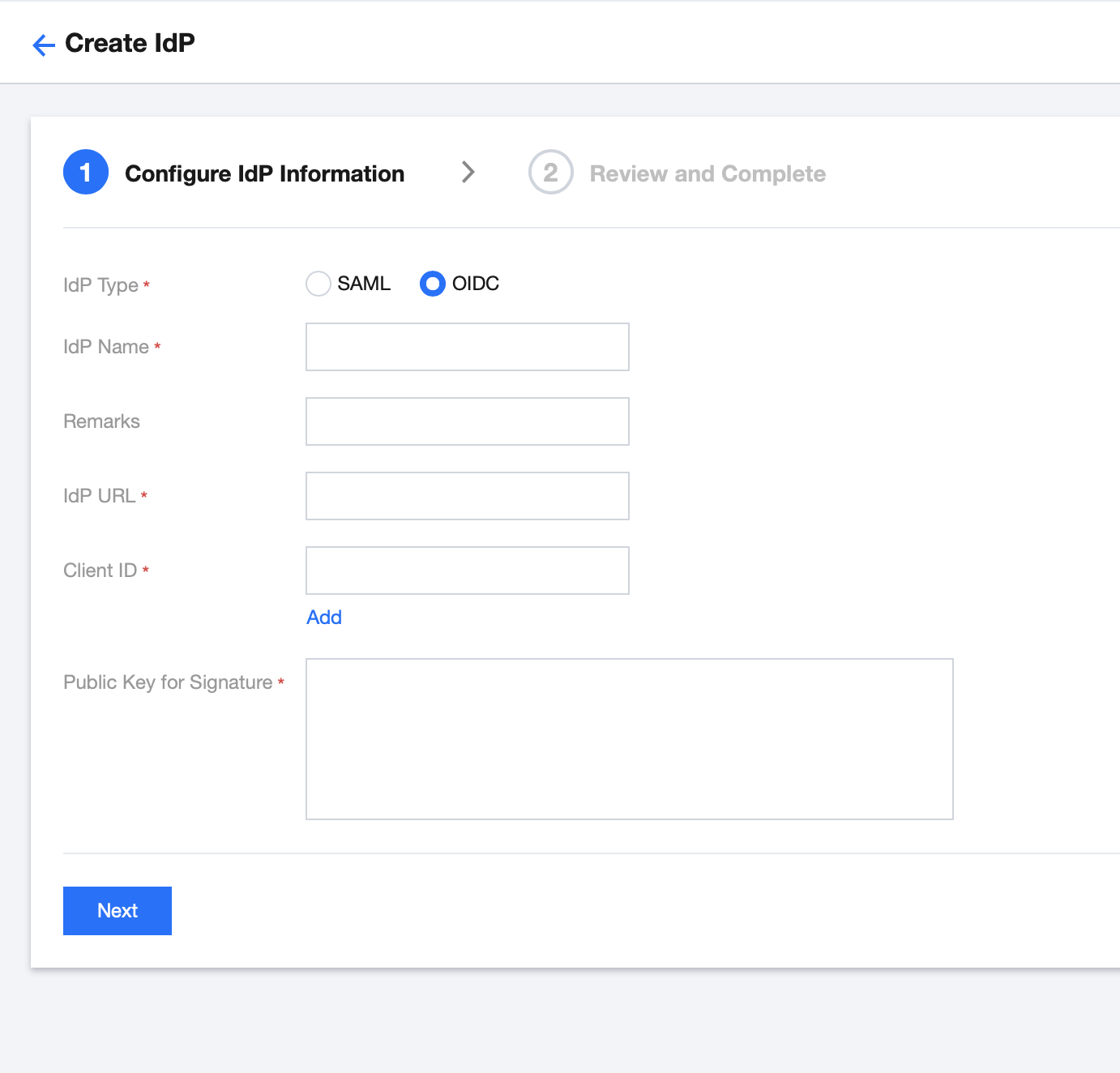1120x1073 pixels.
Task: Click the step 1 number circle
Action: pyautogui.click(x=86, y=172)
